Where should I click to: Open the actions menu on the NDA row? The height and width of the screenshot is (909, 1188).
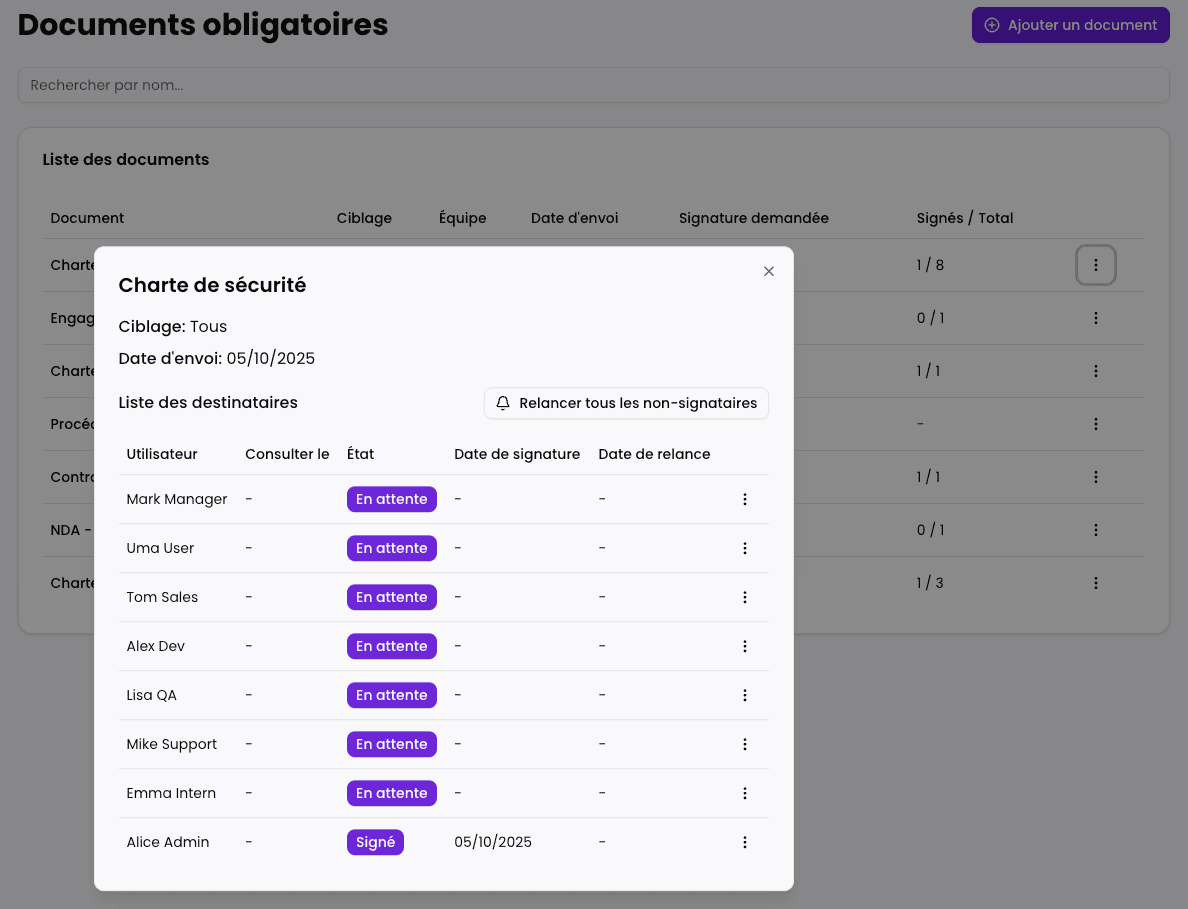click(x=1095, y=530)
